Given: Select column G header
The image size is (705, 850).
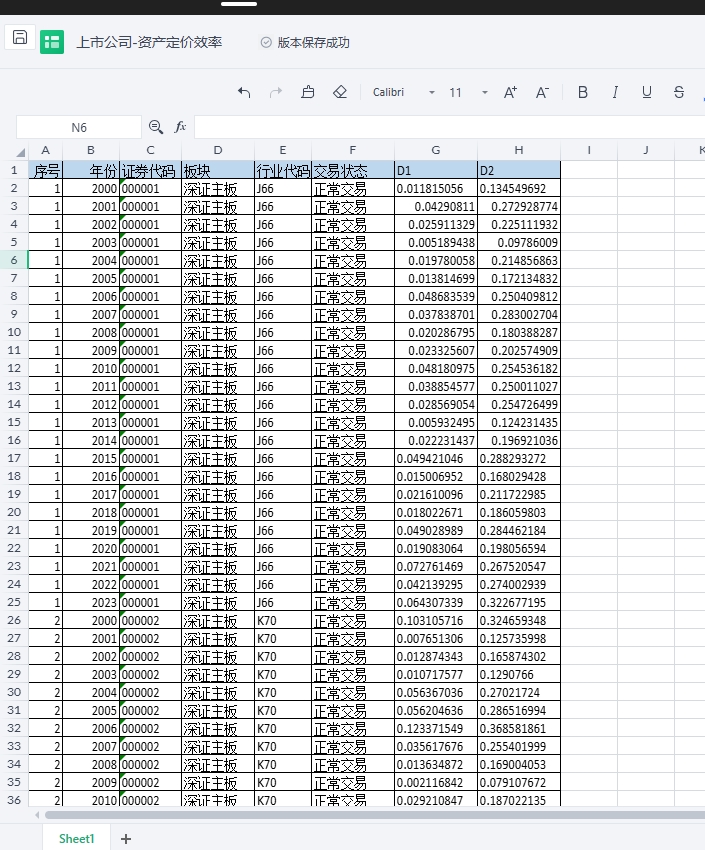Looking at the screenshot, I should [x=436, y=150].
